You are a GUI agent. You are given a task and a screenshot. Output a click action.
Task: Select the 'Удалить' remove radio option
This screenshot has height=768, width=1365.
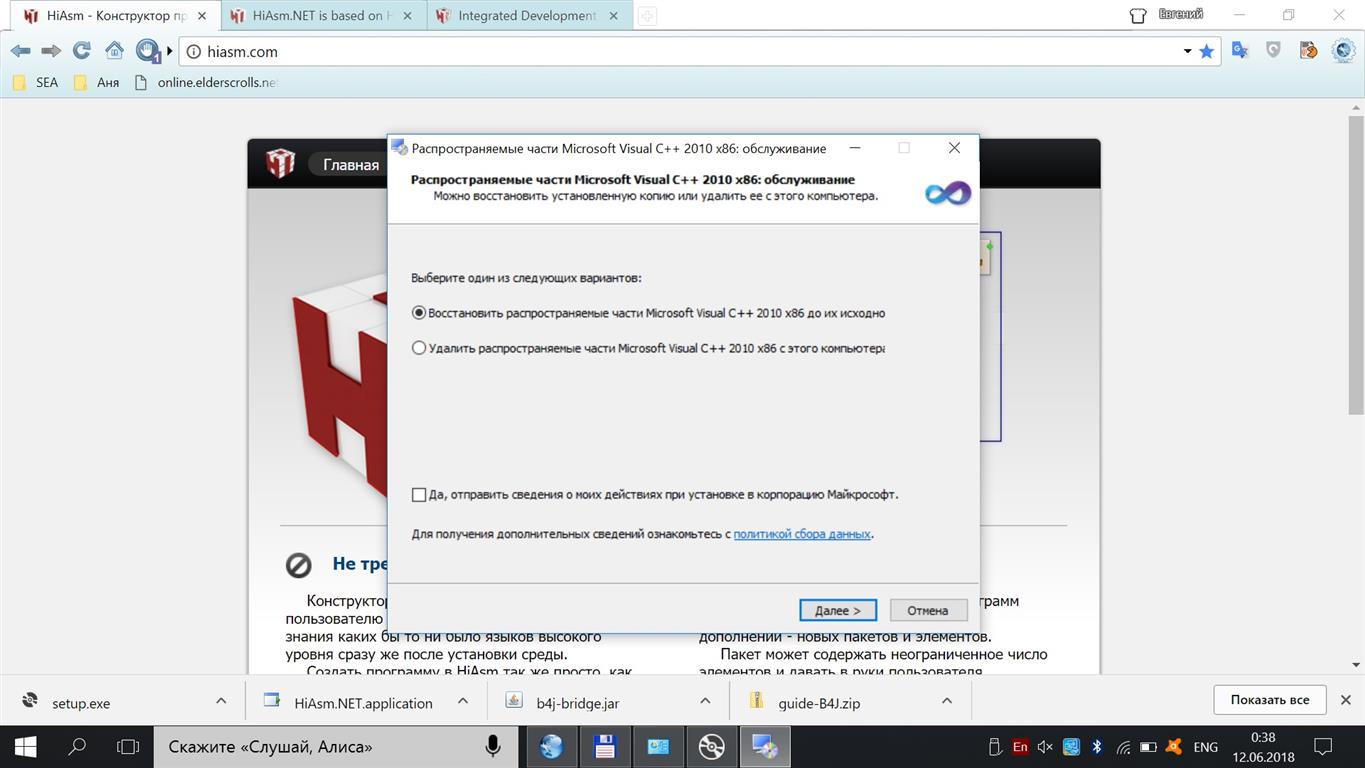tap(419, 348)
